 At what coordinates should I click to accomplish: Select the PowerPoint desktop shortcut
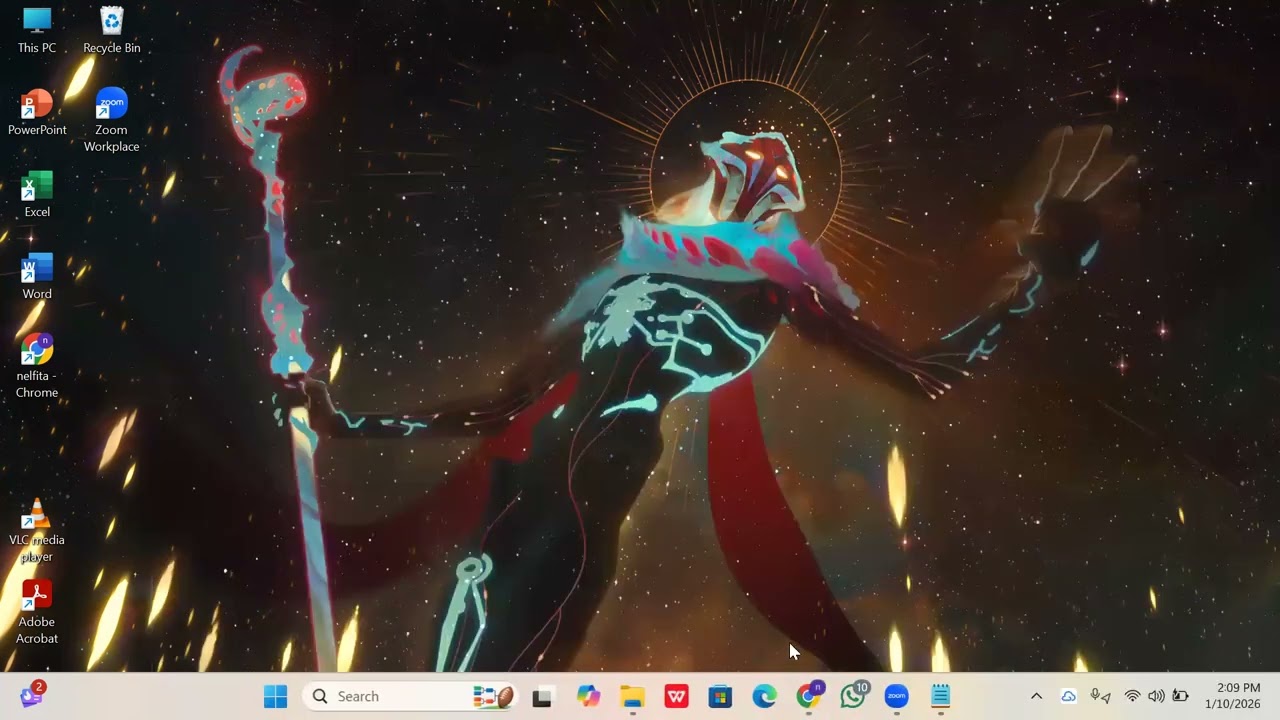37,112
